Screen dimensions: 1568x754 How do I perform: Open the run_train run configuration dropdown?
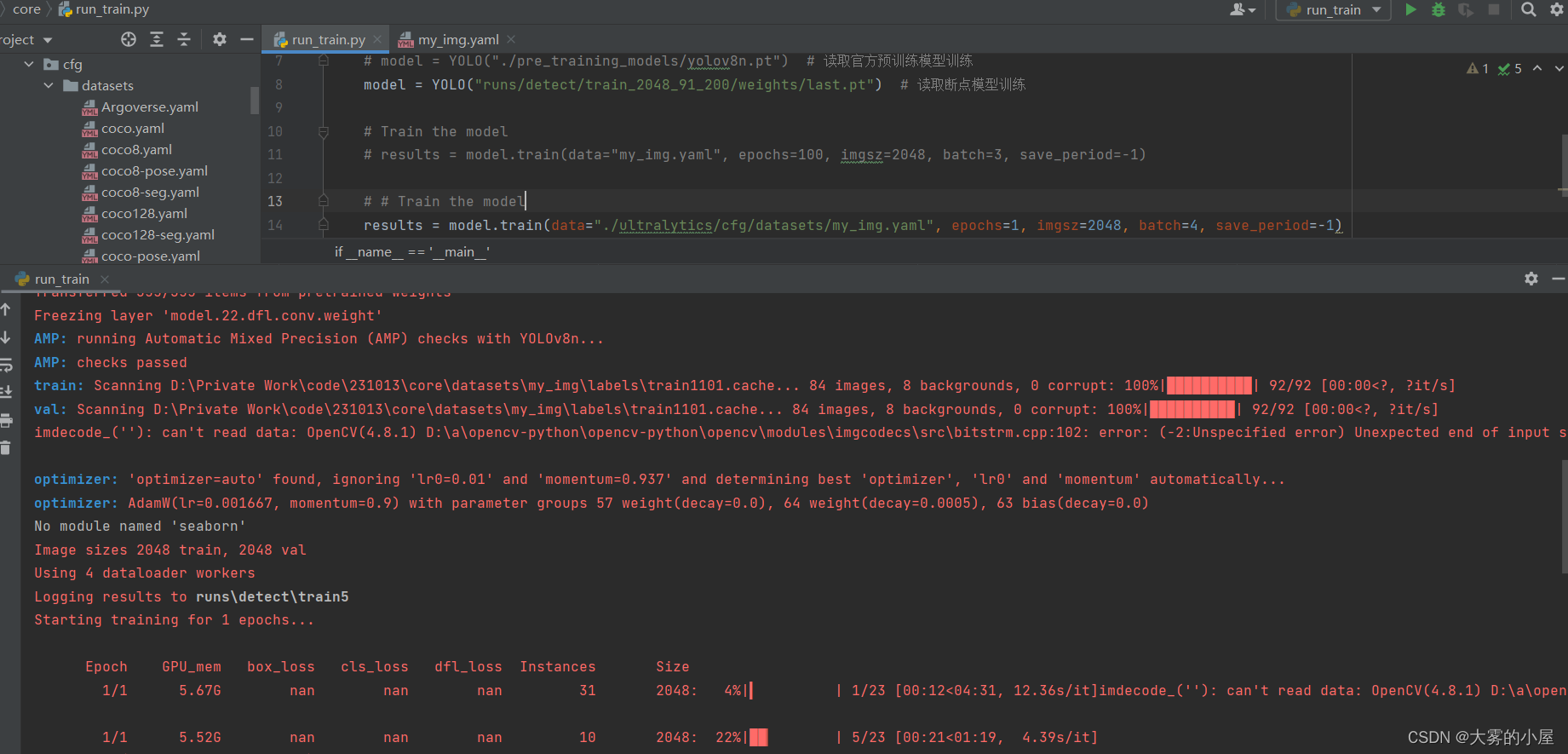point(1334,9)
